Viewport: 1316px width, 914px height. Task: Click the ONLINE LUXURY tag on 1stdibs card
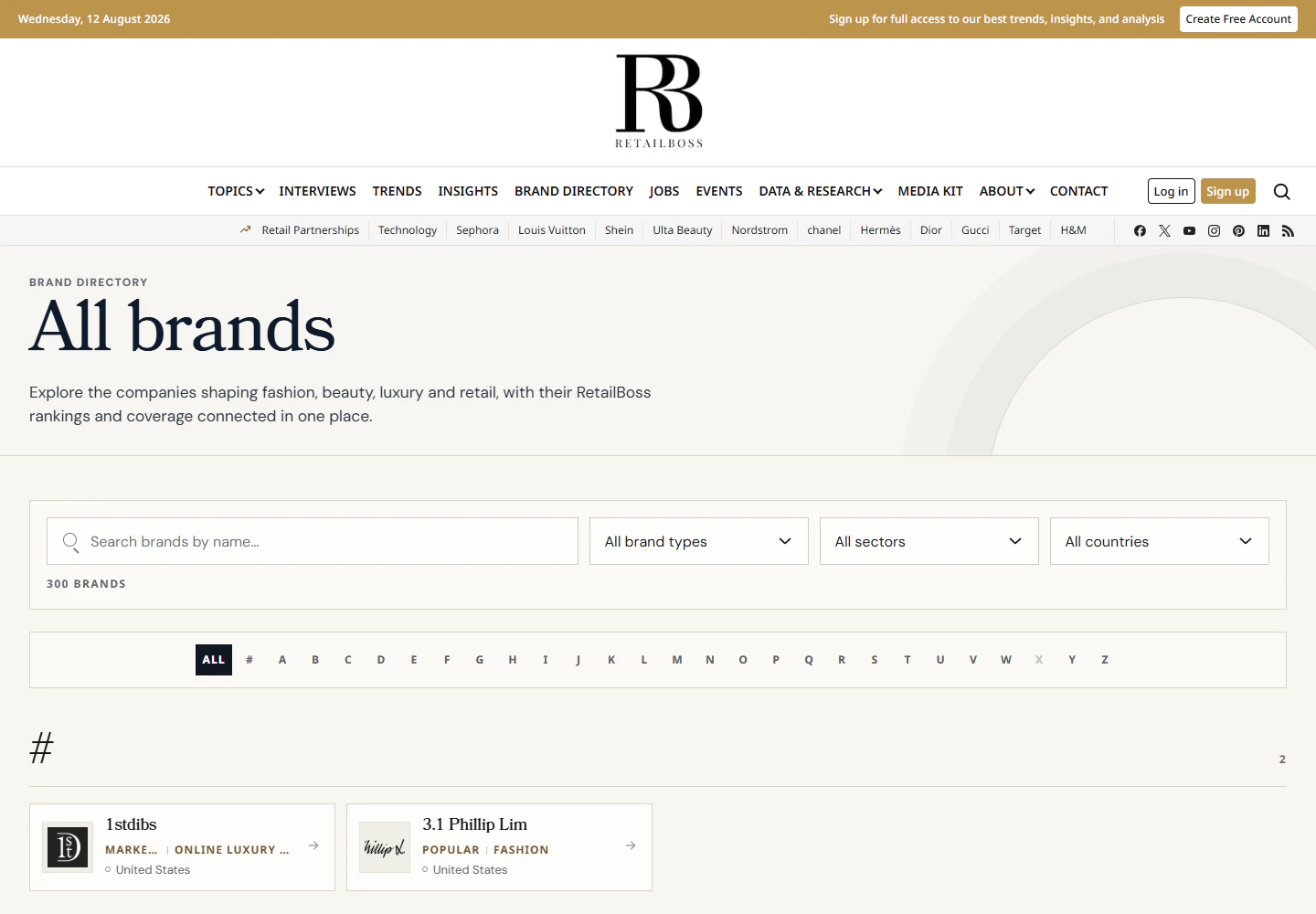coord(232,850)
